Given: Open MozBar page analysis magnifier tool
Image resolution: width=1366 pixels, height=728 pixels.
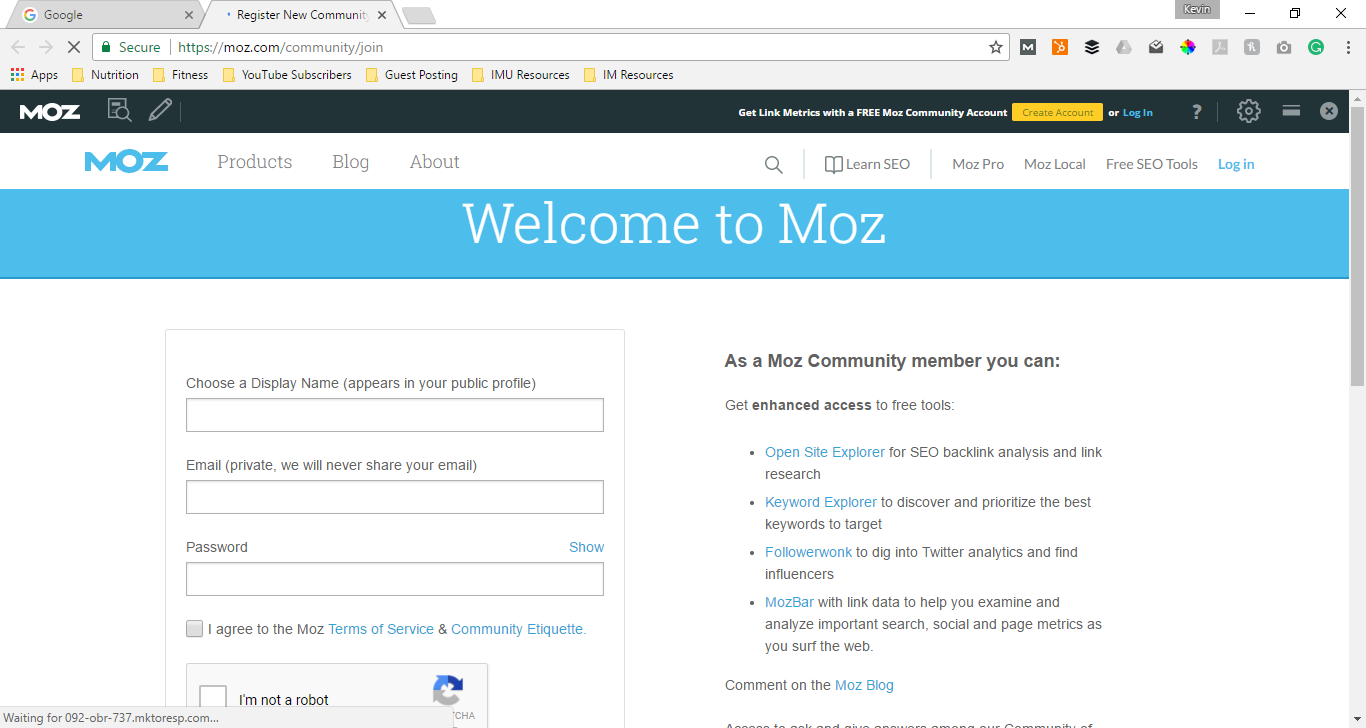Looking at the screenshot, I should (x=119, y=111).
